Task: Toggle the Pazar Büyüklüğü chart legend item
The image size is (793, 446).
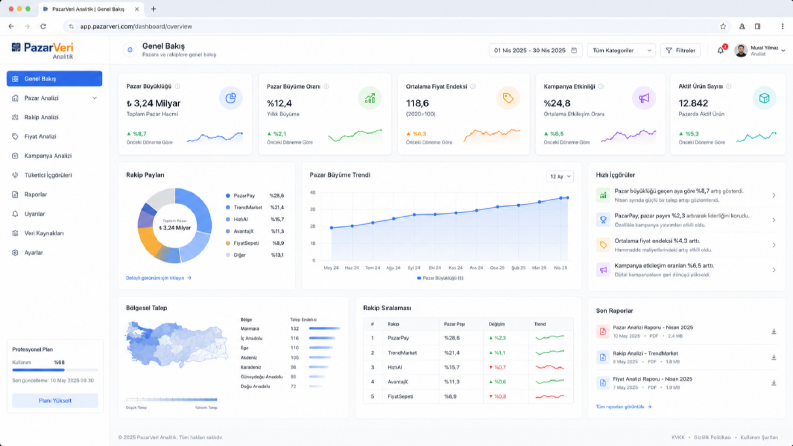Action: [x=440, y=278]
